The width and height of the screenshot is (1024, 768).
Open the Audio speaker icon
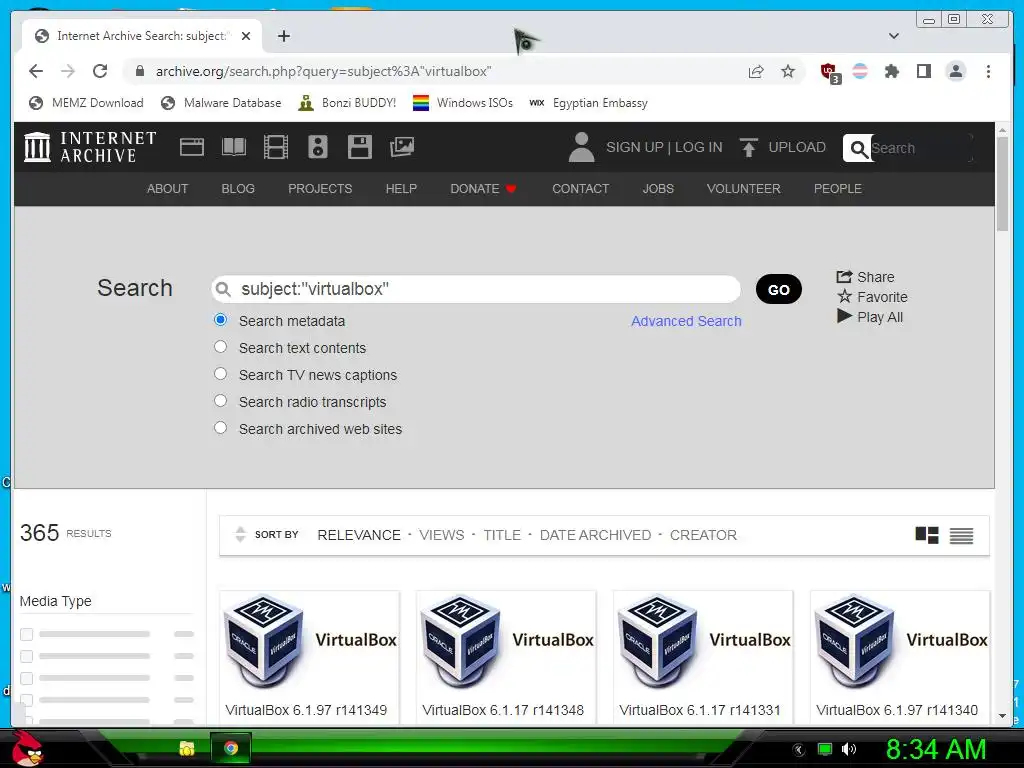tap(317, 147)
